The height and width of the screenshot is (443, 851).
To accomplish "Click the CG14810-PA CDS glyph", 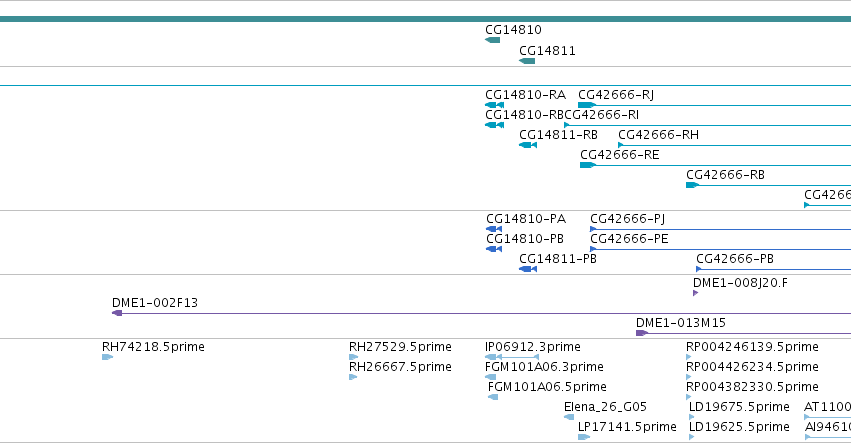I will (x=494, y=229).
